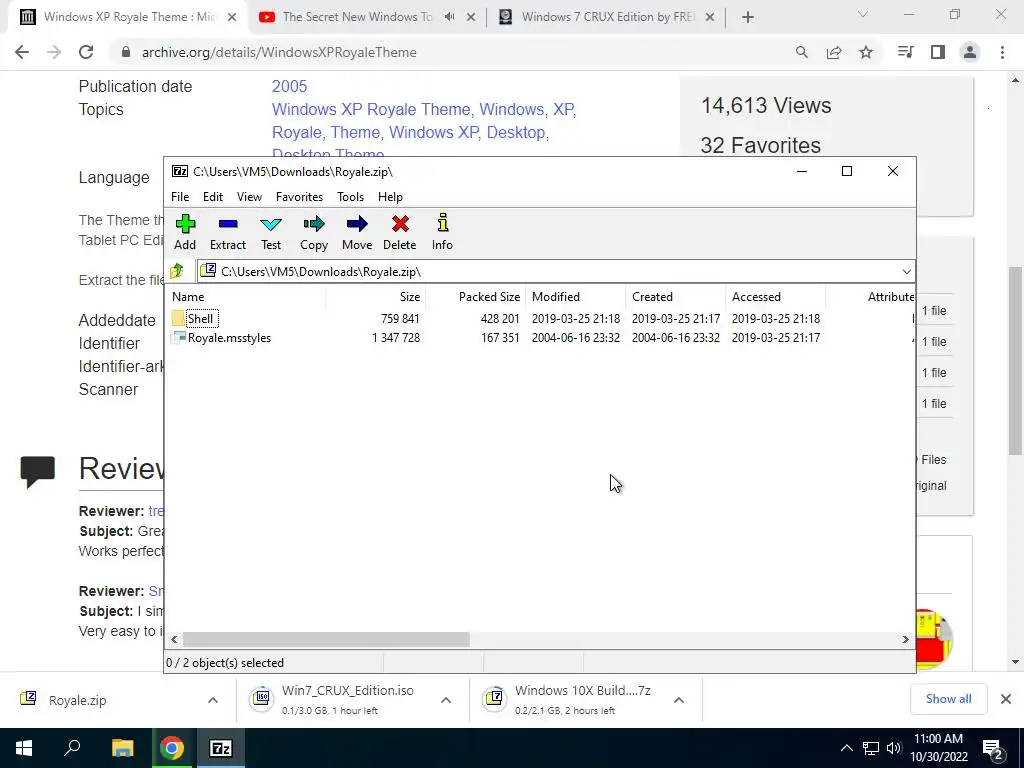Sort files by Size column

(x=376, y=296)
